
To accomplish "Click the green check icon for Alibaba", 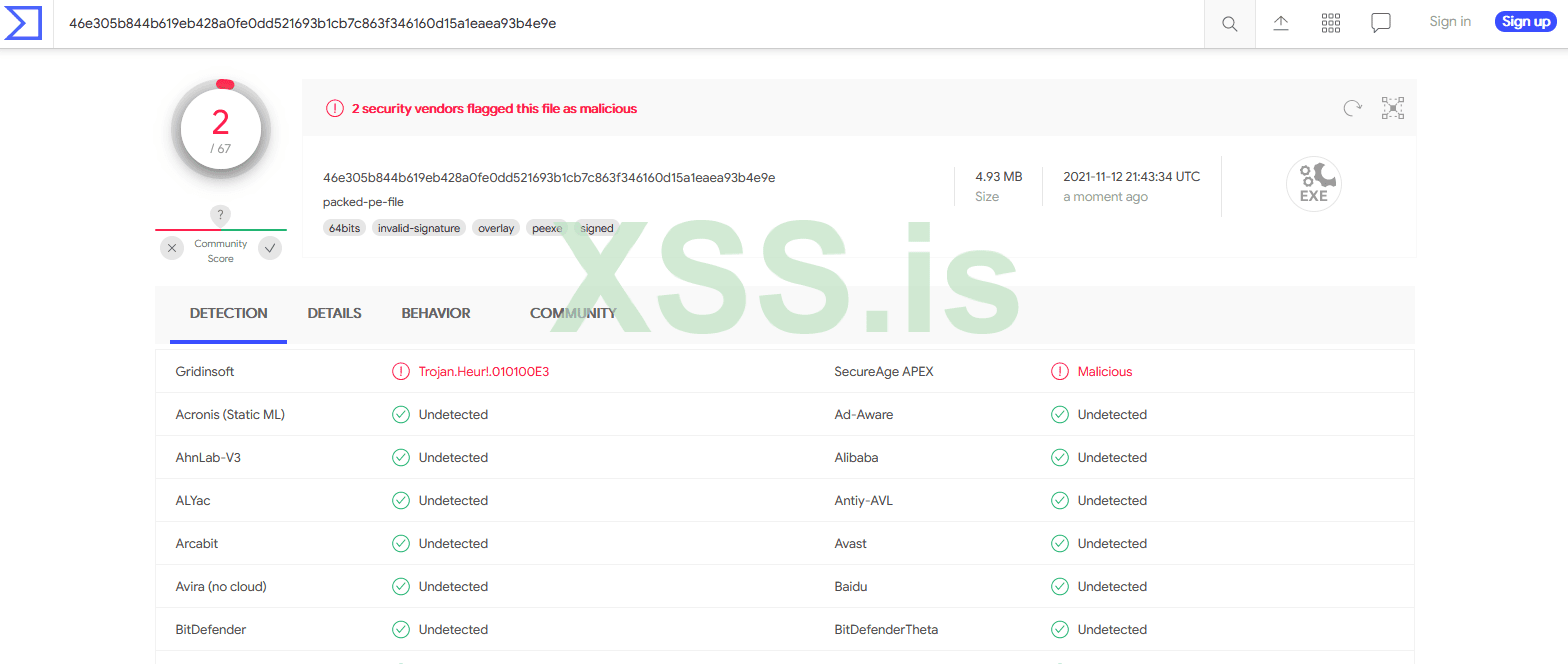I will click(1060, 457).
